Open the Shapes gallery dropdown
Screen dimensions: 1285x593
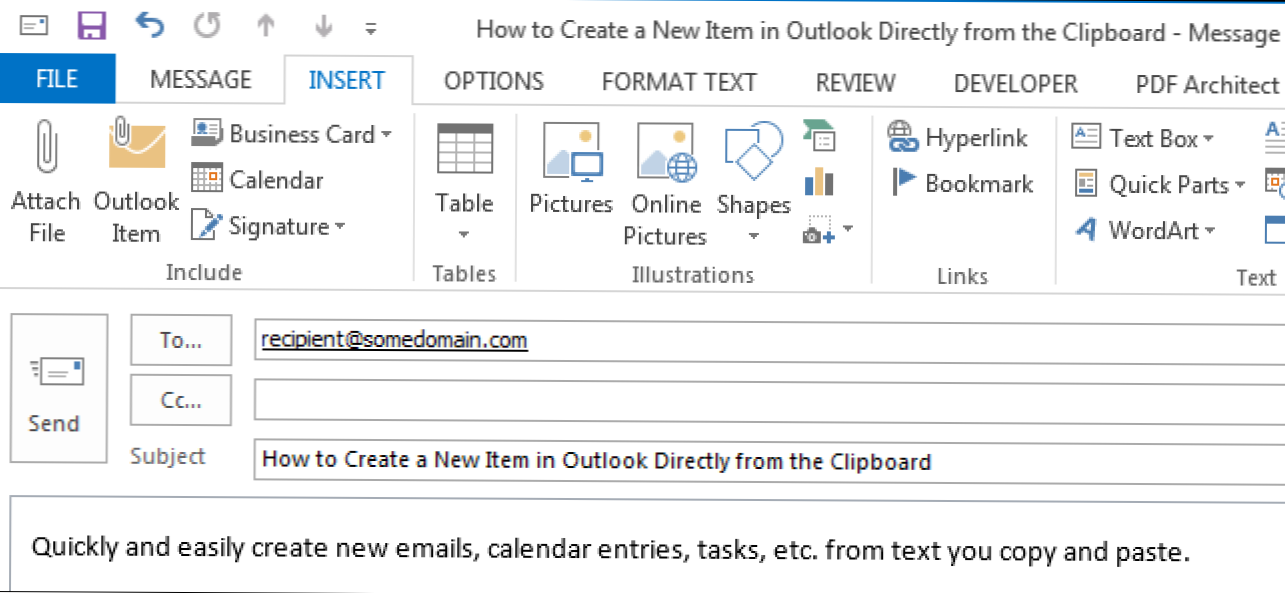click(x=753, y=237)
